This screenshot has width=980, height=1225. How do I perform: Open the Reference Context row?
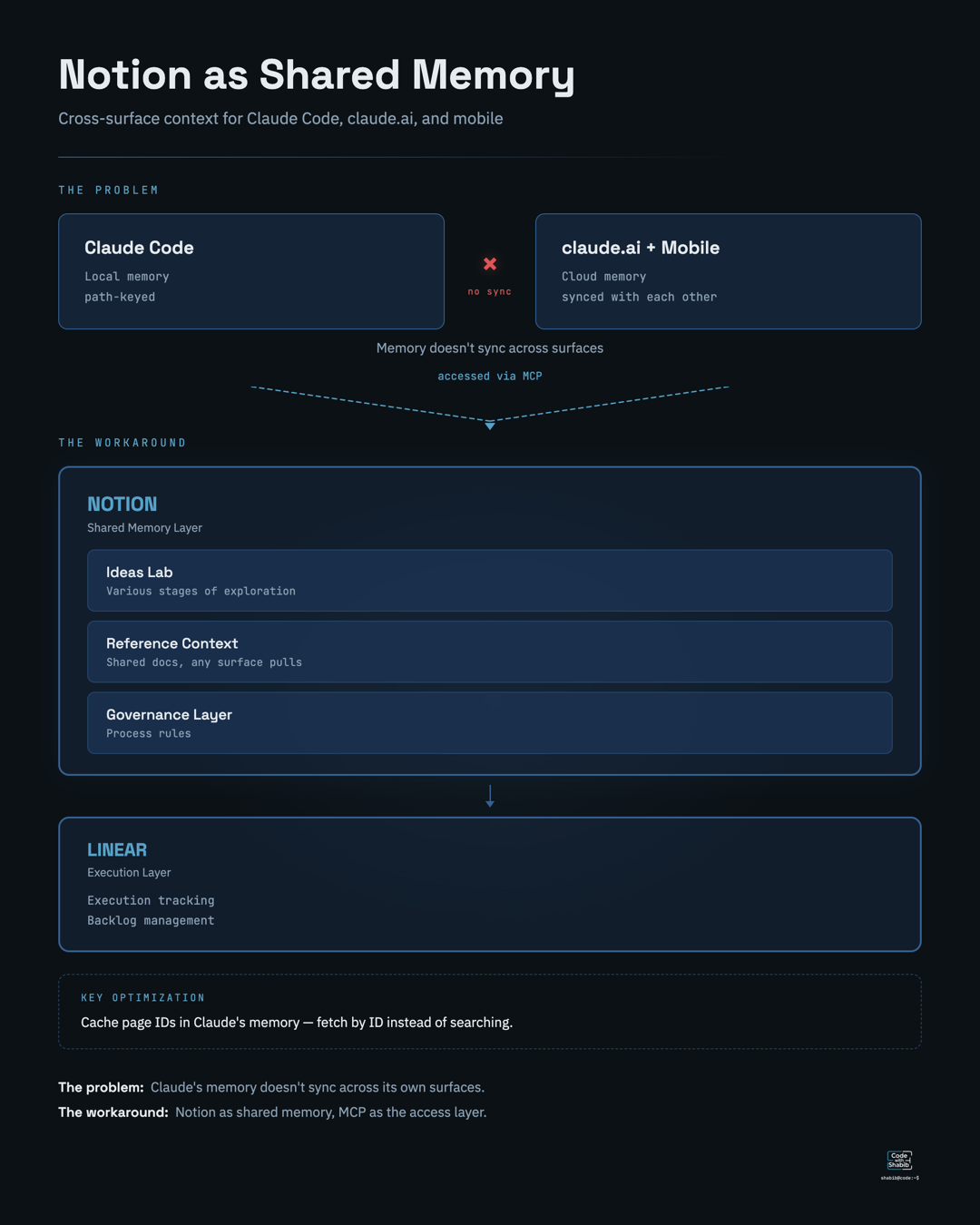[x=490, y=652]
